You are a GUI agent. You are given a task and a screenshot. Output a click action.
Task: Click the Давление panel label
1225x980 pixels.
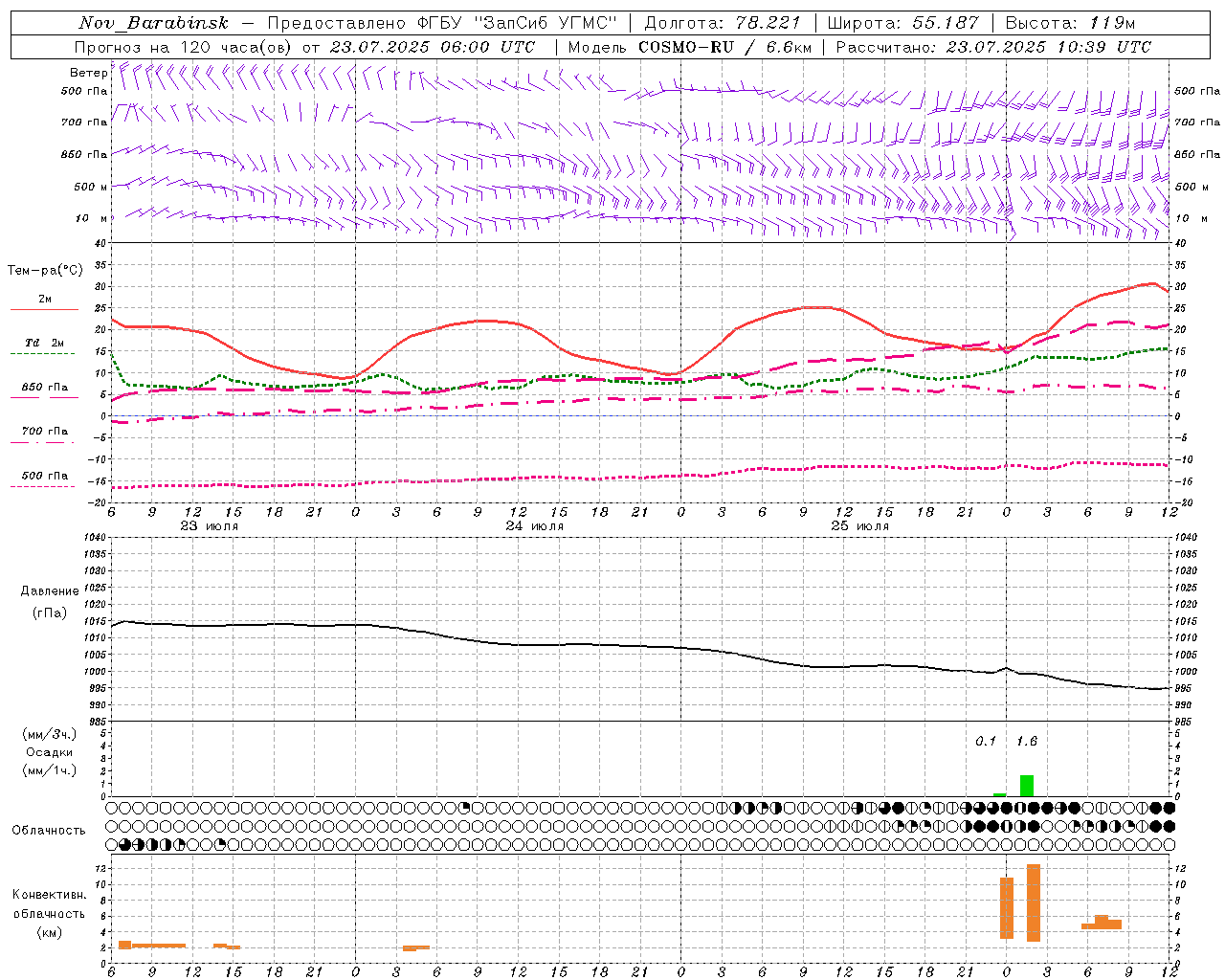pos(50,591)
